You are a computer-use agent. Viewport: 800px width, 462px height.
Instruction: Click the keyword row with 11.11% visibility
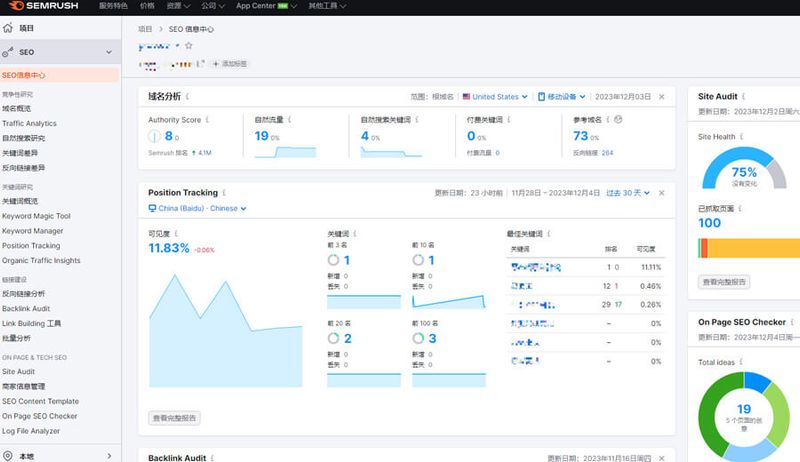586,267
